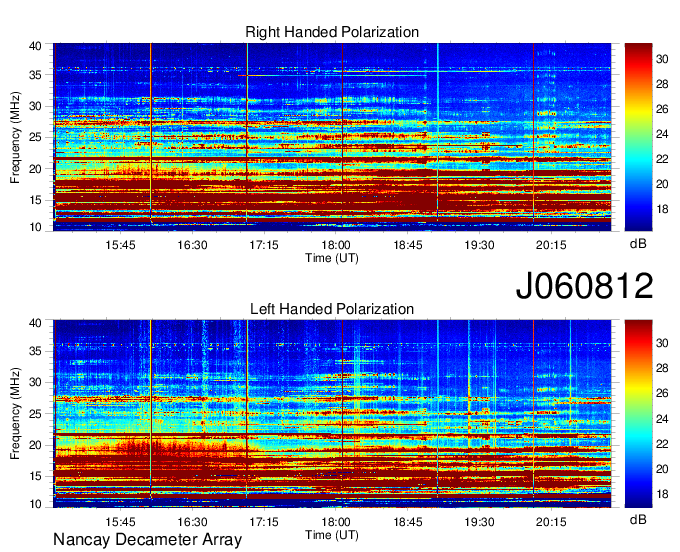Viewport: 680px width, 552px height.
Task: Click the 10 MHz tick label on the top plot
Action: coord(36,227)
